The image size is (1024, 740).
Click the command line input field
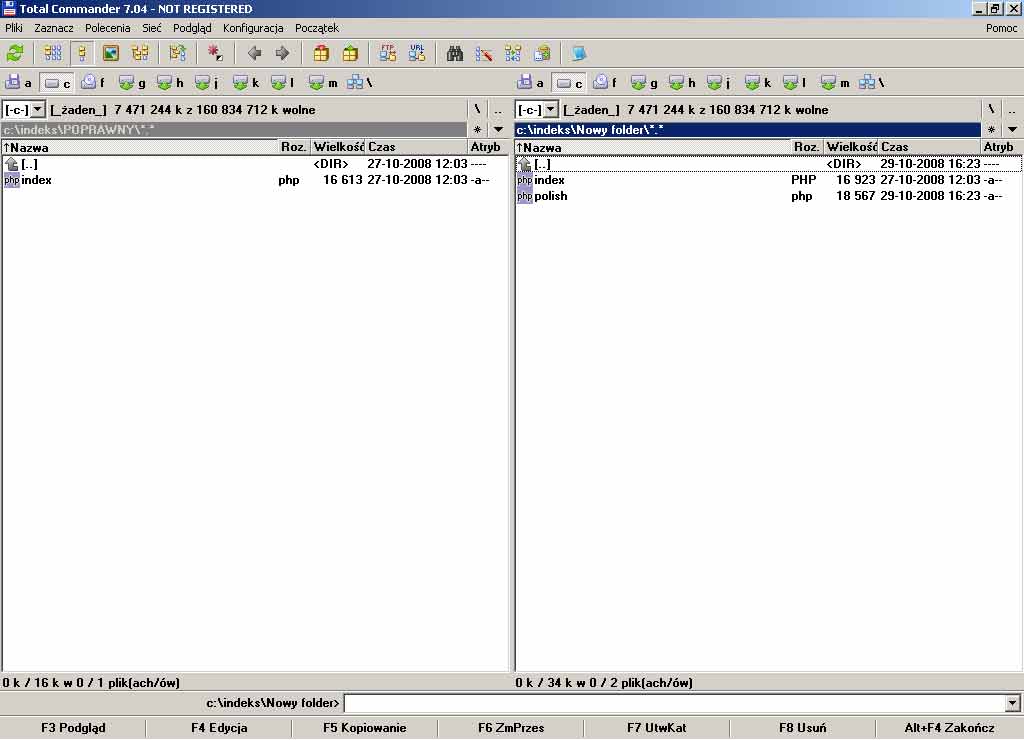[674, 704]
